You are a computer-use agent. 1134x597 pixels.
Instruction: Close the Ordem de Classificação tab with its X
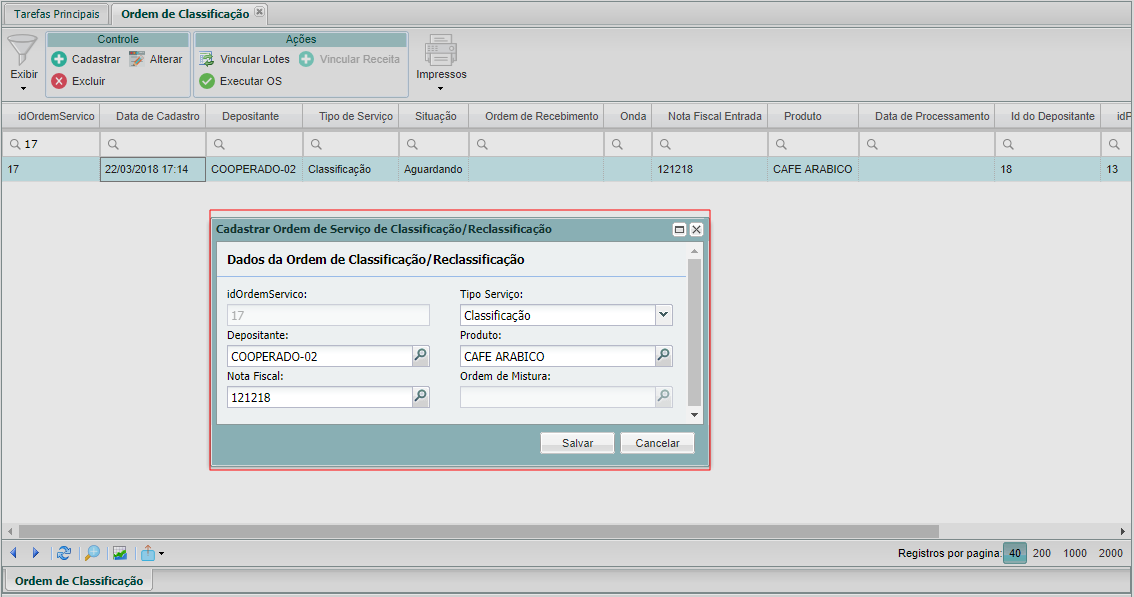(260, 12)
